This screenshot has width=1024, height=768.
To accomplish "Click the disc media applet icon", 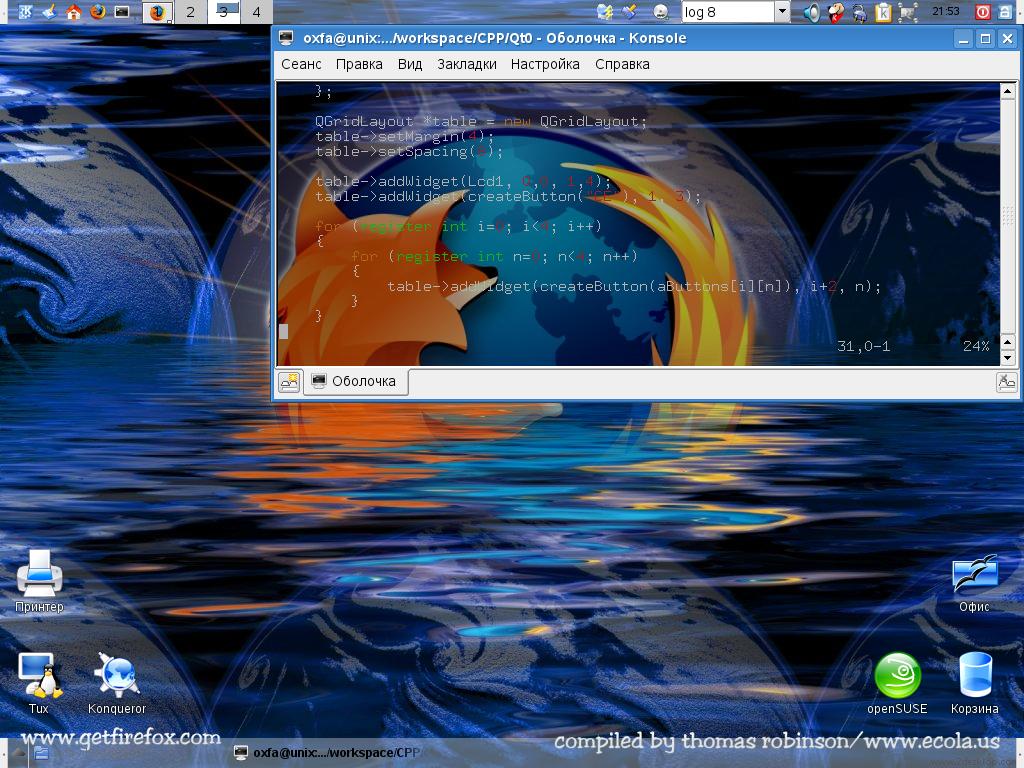I will [661, 12].
